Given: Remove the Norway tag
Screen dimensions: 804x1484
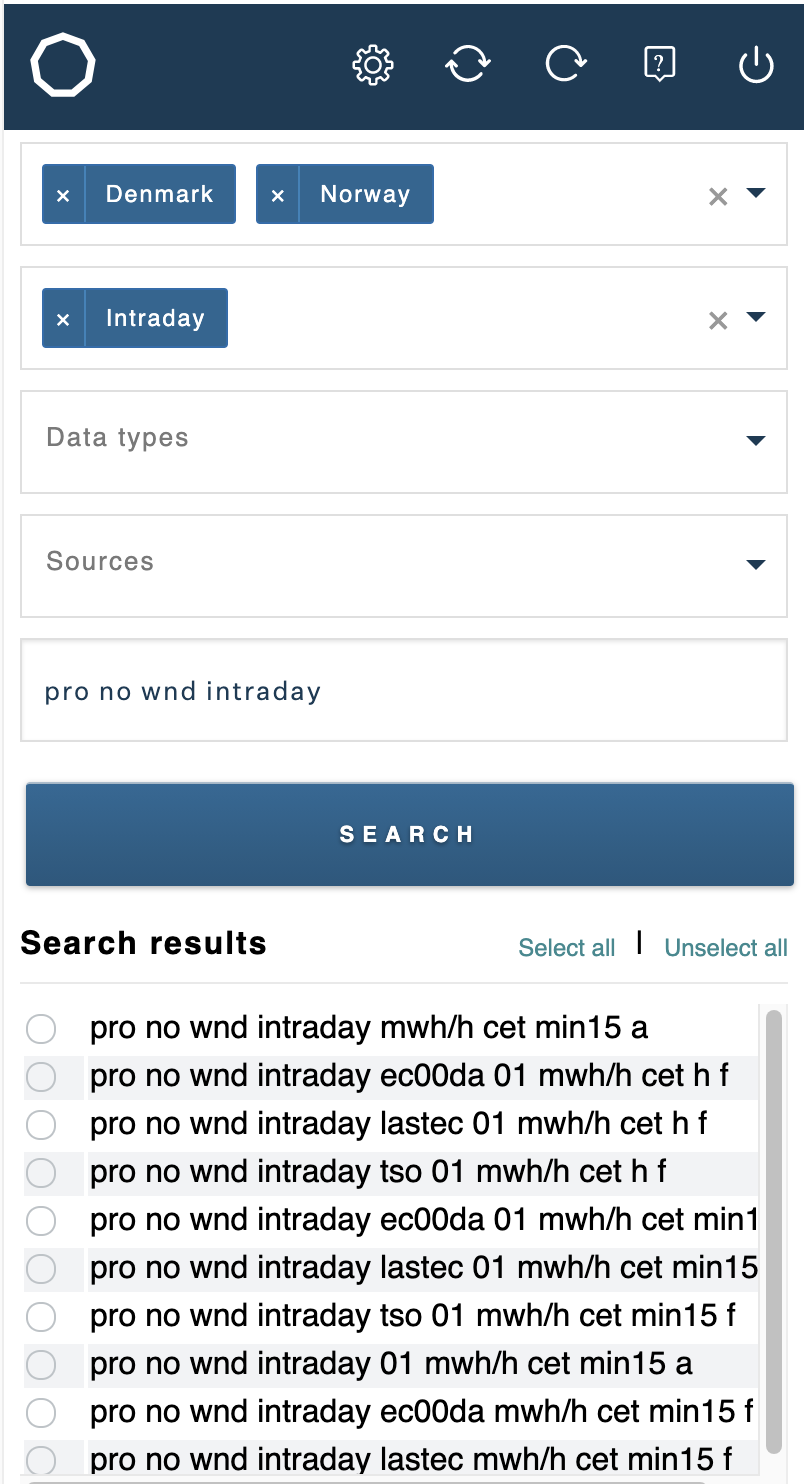Looking at the screenshot, I should click(278, 194).
